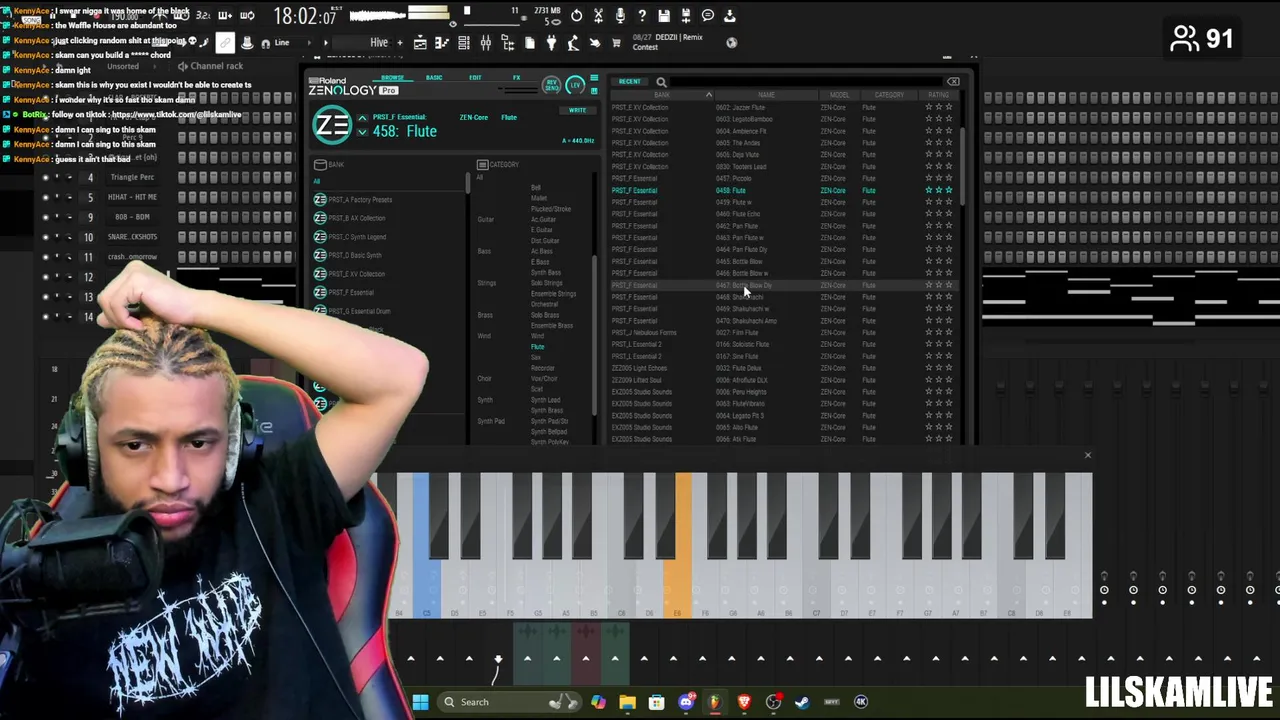The height and width of the screenshot is (720, 1280).
Task: Click the WRITE button in Zenology
Action: tap(577, 110)
